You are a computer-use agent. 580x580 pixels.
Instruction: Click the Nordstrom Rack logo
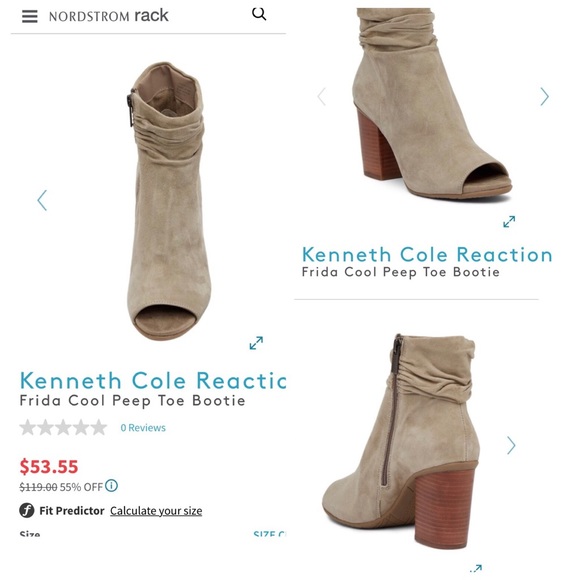coord(109,16)
